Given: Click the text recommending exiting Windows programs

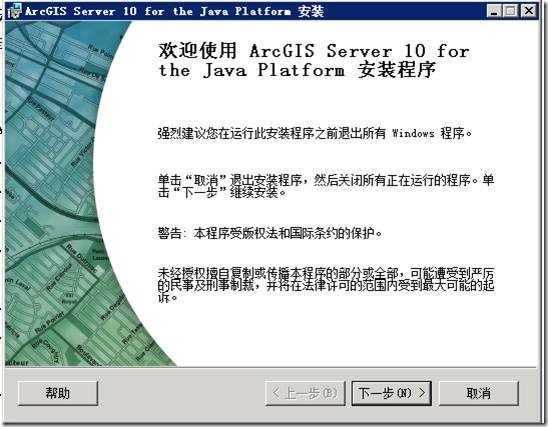Looking at the screenshot, I should click(x=315, y=133).
